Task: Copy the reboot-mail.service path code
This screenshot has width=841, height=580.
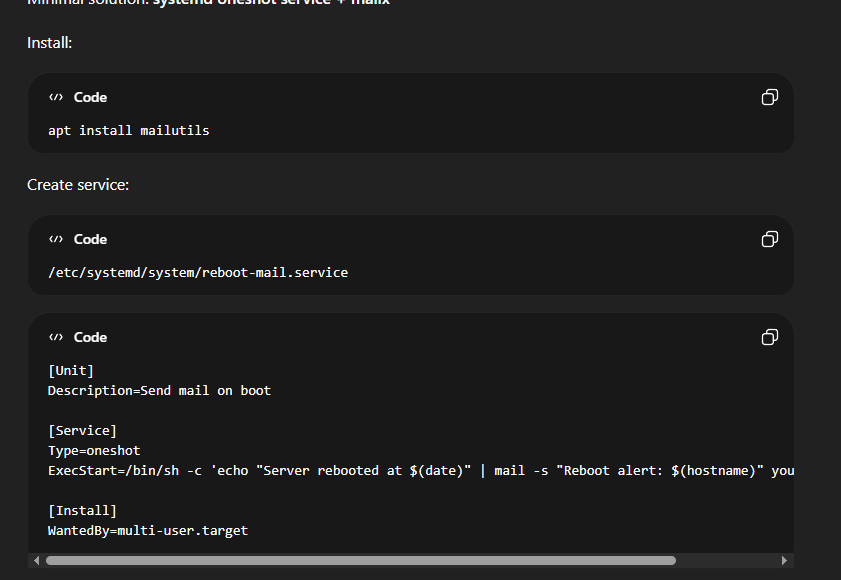Action: 769,239
